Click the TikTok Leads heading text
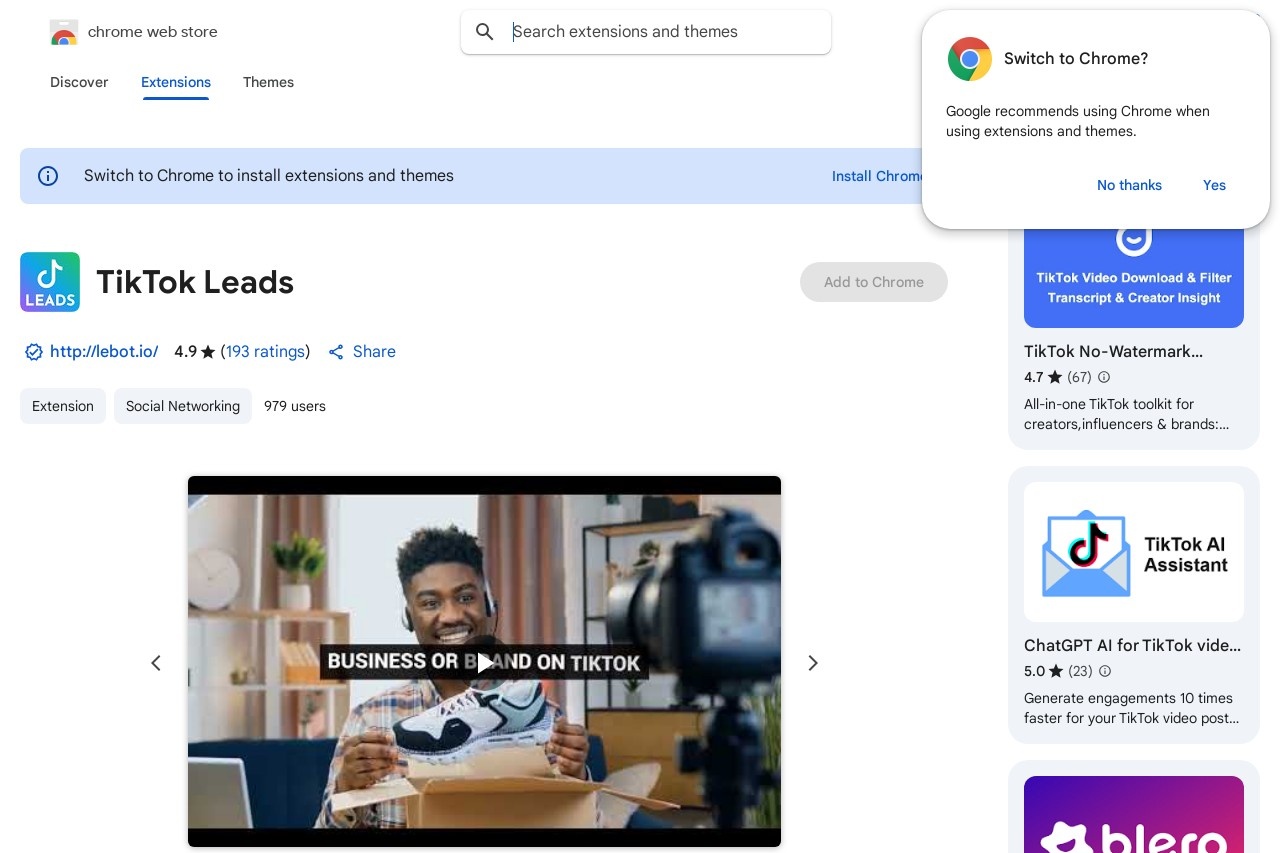This screenshot has width=1280, height=853. tap(195, 282)
